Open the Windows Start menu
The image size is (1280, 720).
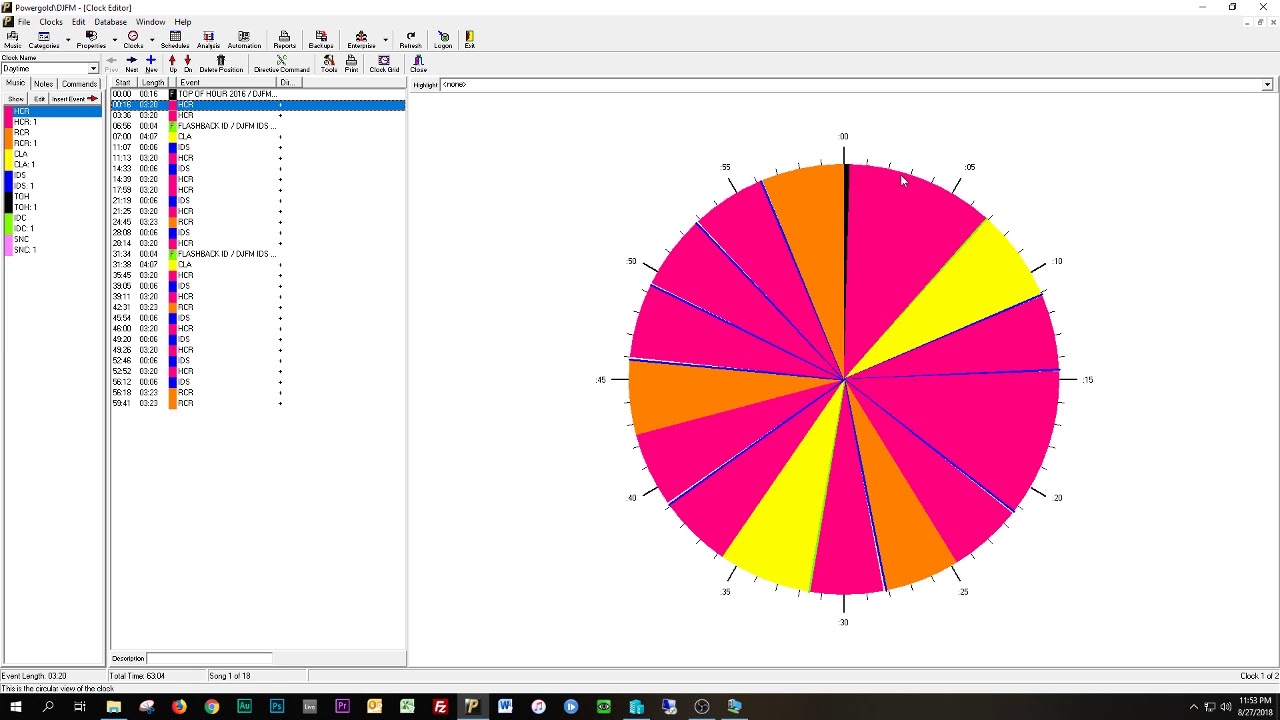click(16, 706)
